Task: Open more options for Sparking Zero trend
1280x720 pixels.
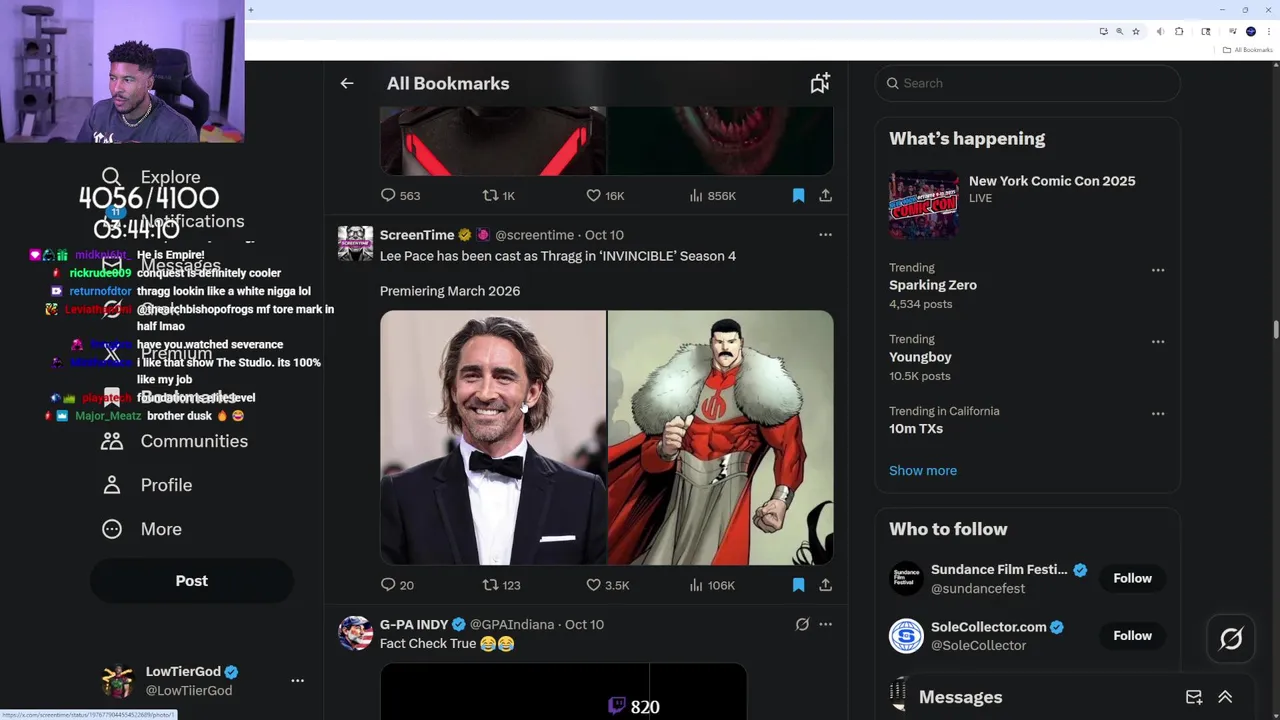Action: click(x=1158, y=270)
